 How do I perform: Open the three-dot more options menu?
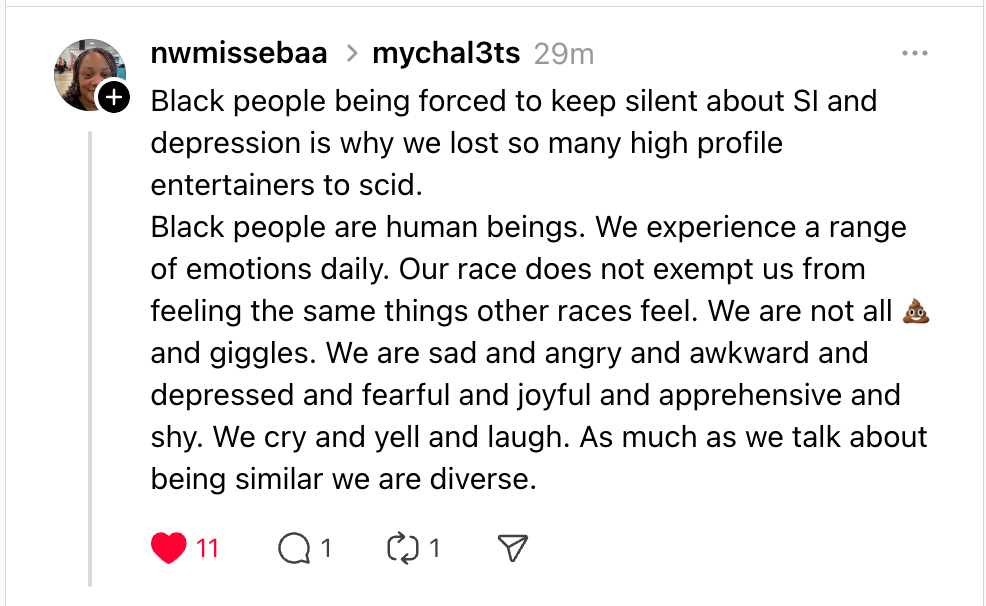click(914, 53)
